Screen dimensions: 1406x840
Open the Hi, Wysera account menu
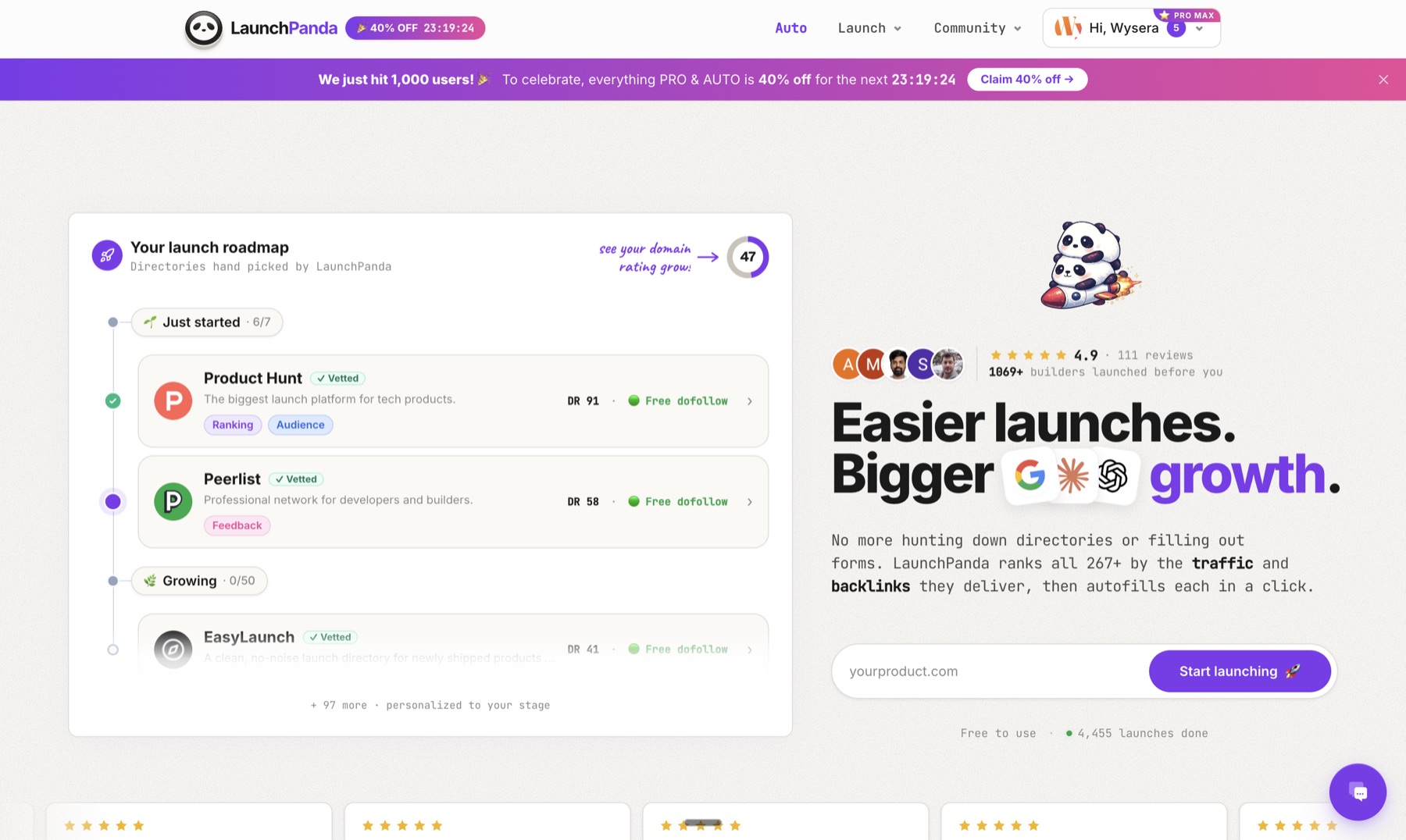point(1131,29)
